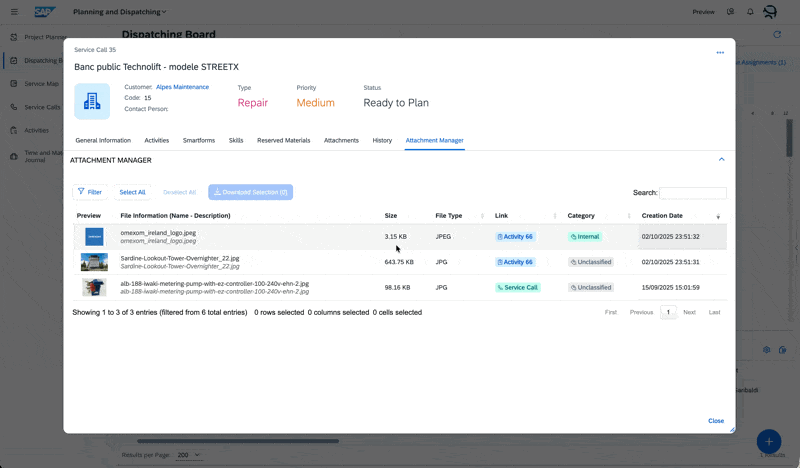This screenshot has height=468, width=800.
Task: Click Unclassified tag for Sardine-Lookout-Tower image
Action: (590, 262)
